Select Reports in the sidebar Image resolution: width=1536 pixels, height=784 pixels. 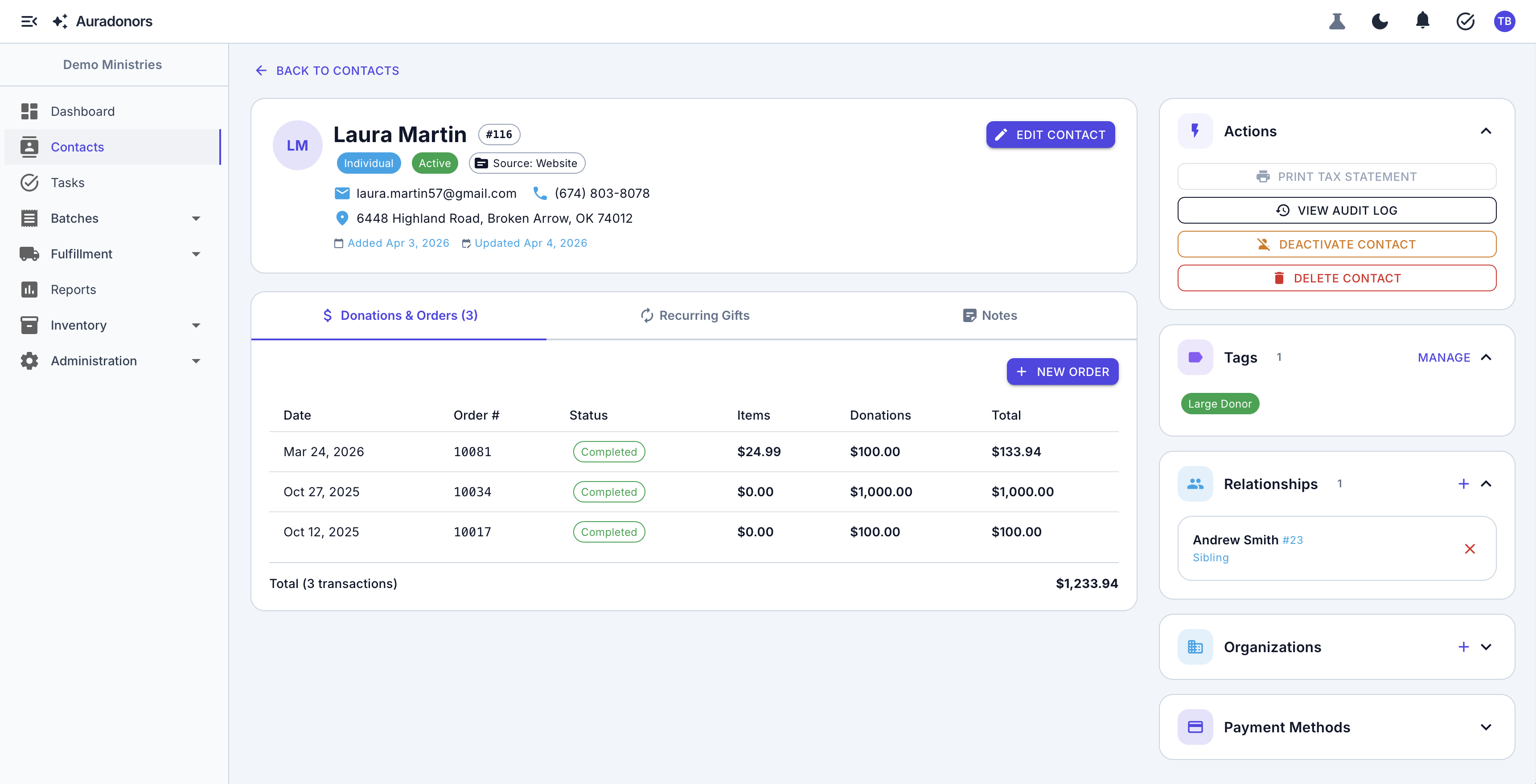pyautogui.click(x=74, y=290)
